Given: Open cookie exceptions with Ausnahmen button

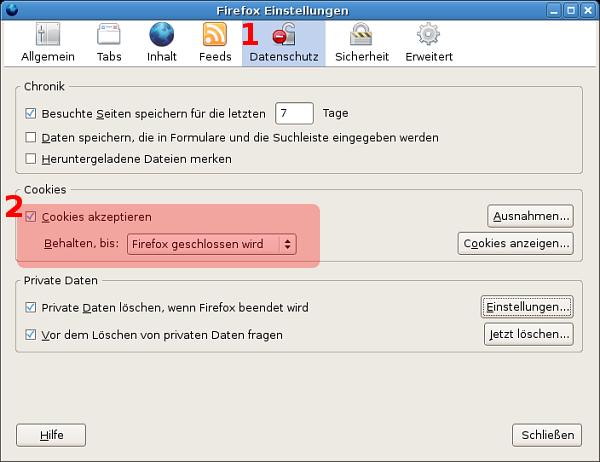Looking at the screenshot, I should tap(530, 216).
